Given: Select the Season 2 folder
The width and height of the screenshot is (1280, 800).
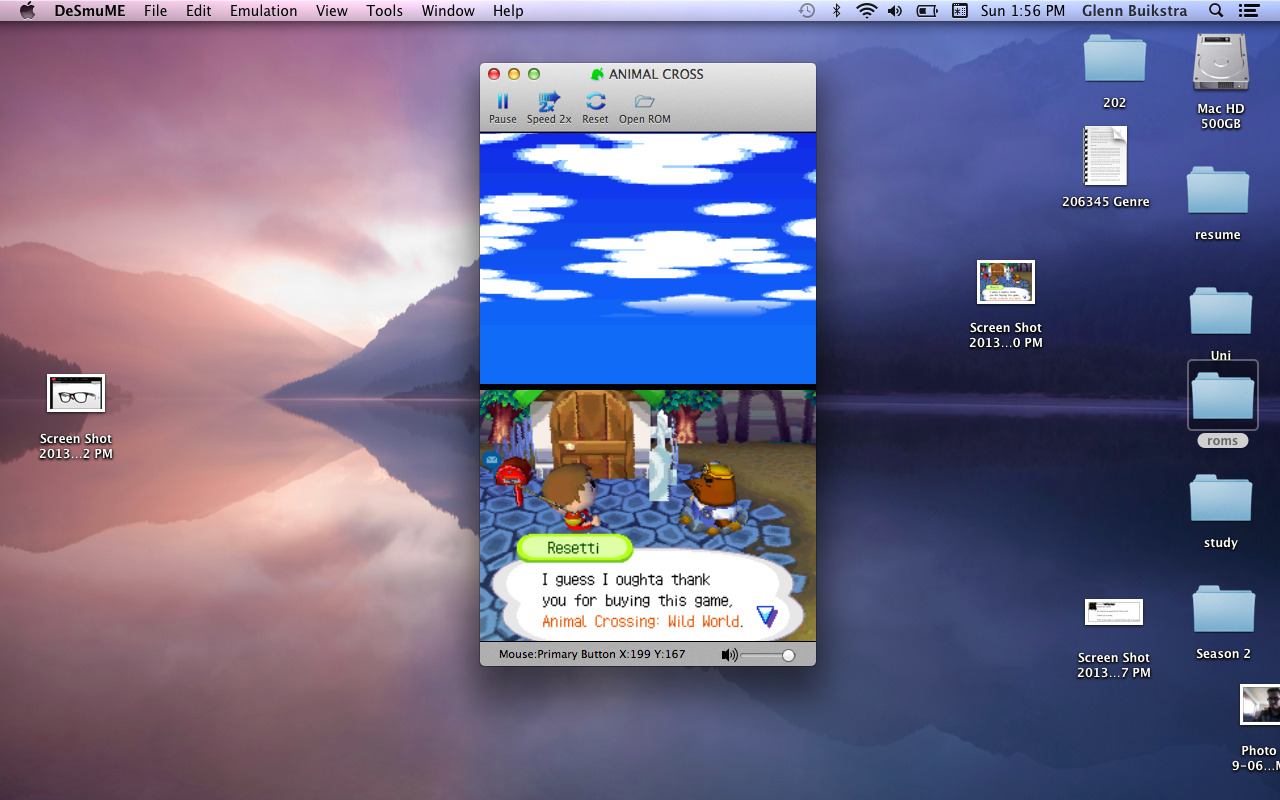Looking at the screenshot, I should (1223, 610).
